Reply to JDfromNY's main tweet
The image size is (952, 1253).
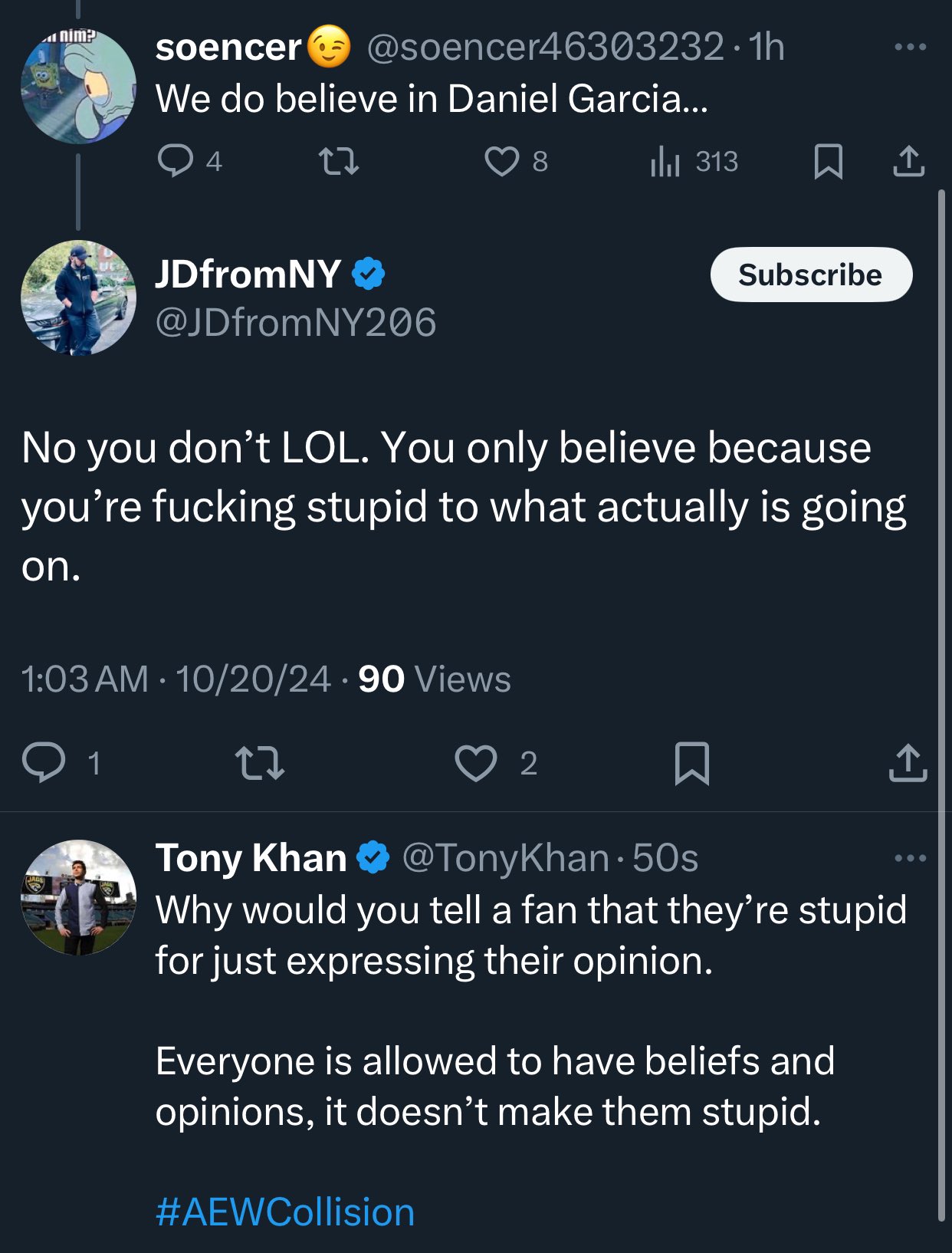pyautogui.click(x=44, y=763)
